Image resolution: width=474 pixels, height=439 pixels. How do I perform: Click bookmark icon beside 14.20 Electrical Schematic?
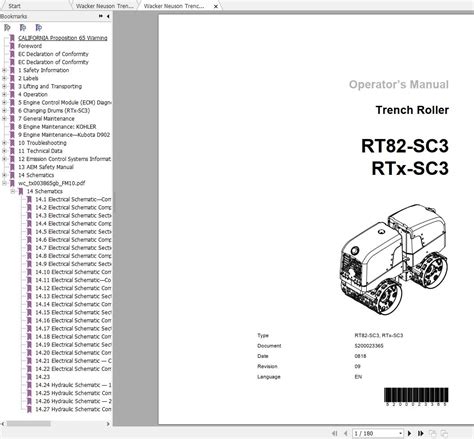click(x=29, y=353)
